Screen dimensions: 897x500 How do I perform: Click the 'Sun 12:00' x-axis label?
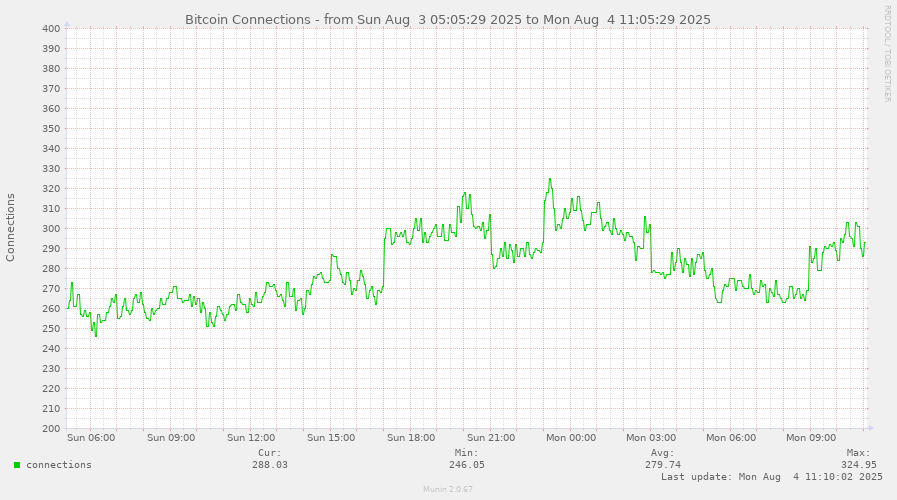tap(251, 437)
